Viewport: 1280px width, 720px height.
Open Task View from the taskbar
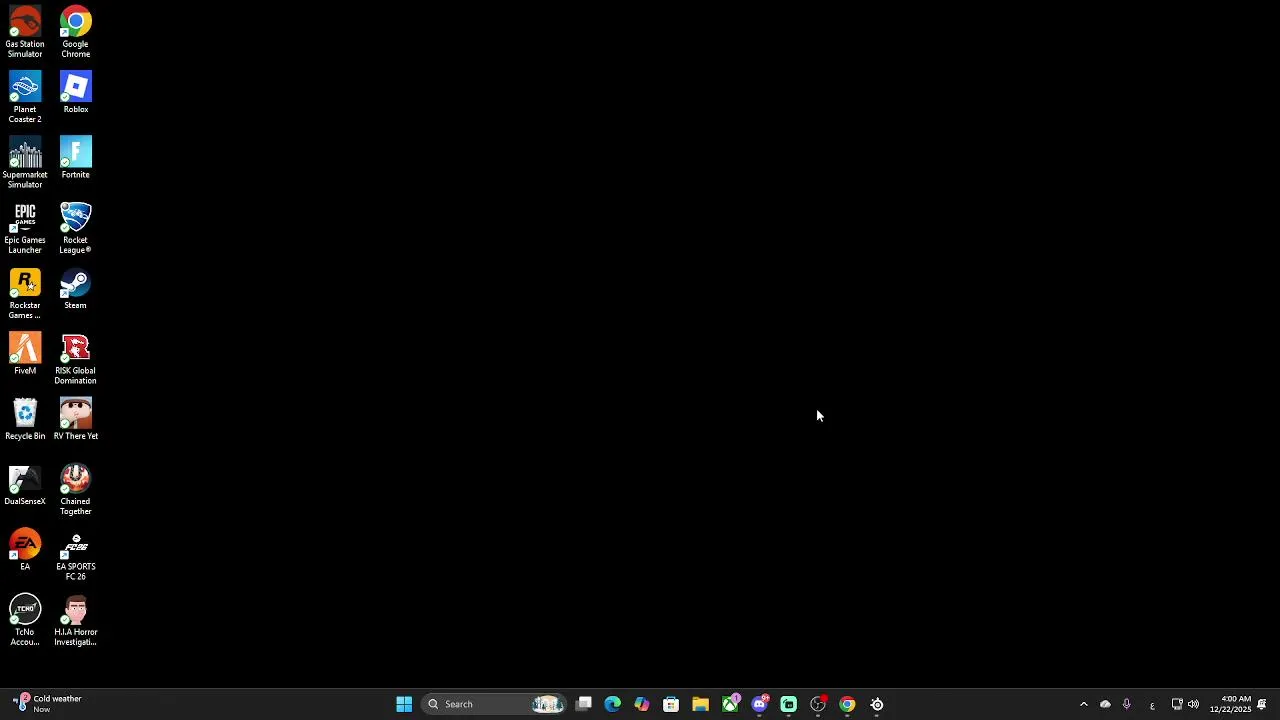[x=584, y=704]
